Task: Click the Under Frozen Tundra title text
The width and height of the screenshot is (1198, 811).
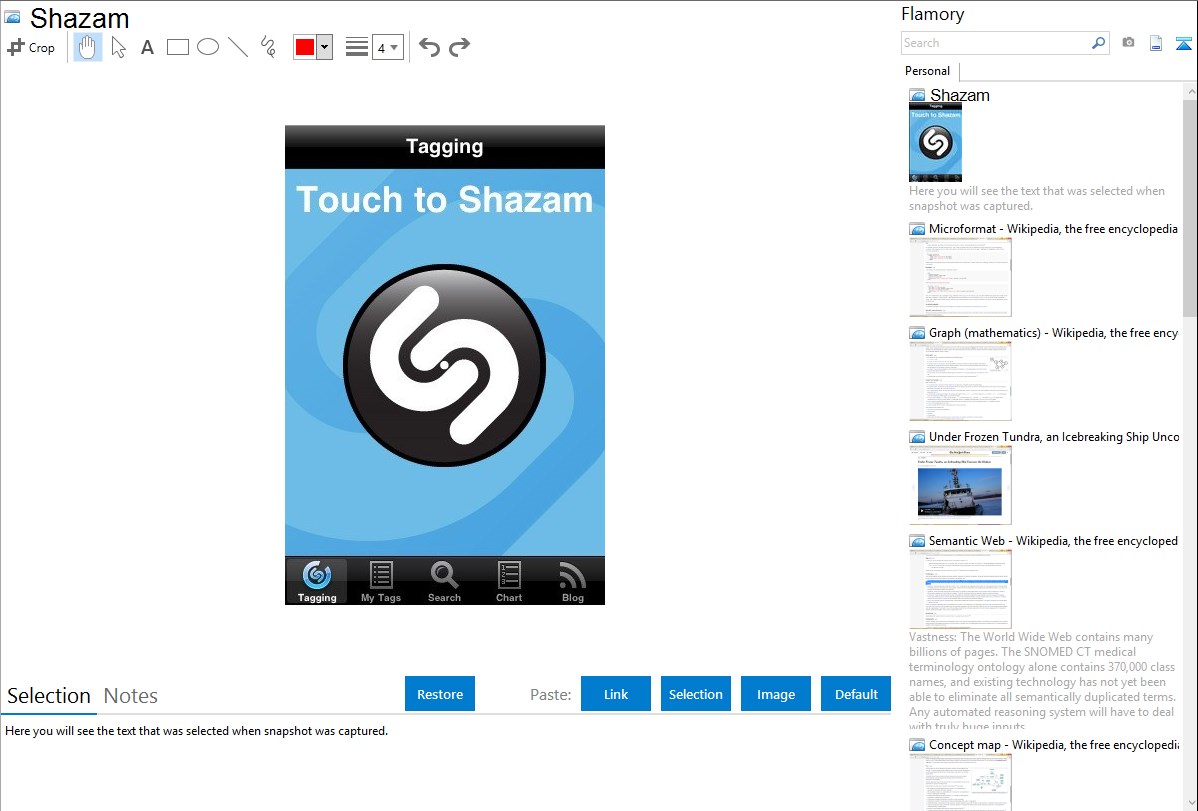Action: (1054, 436)
